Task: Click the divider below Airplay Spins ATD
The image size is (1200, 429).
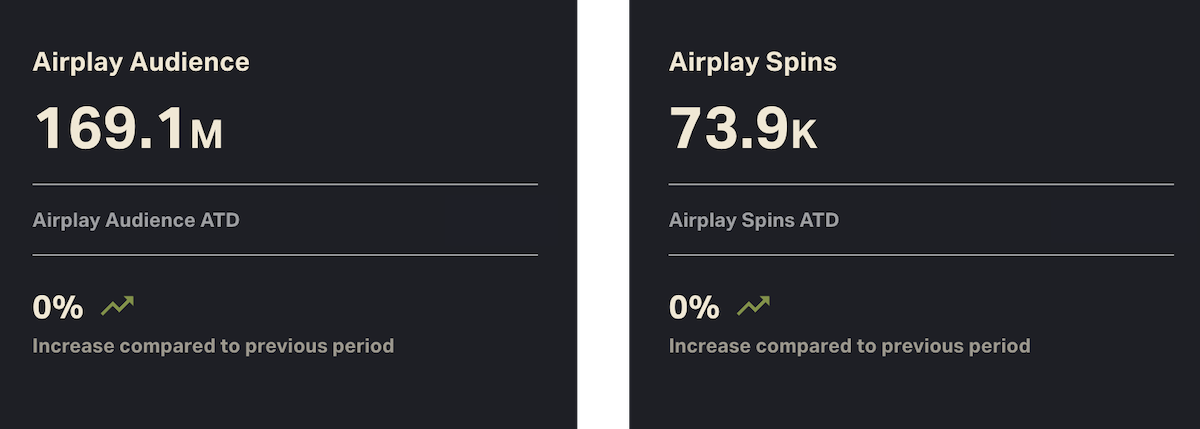Action: 921,255
